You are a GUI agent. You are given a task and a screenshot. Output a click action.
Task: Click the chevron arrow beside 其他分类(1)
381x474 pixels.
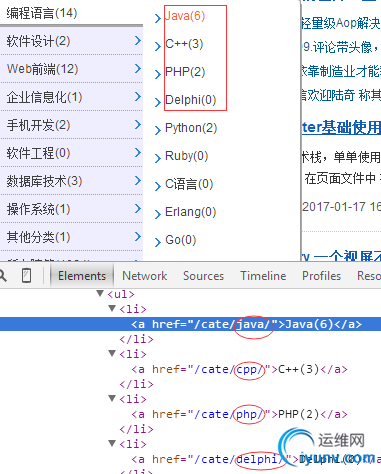(138, 237)
